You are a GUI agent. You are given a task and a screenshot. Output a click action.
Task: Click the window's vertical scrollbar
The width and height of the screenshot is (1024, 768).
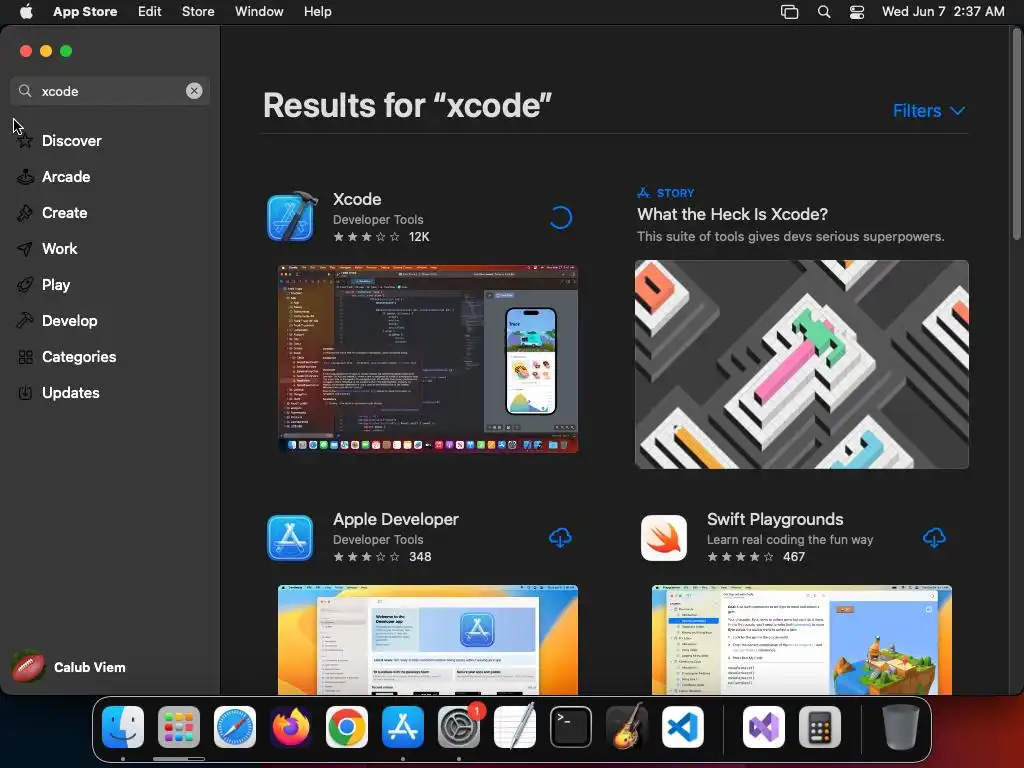[x=1017, y=135]
